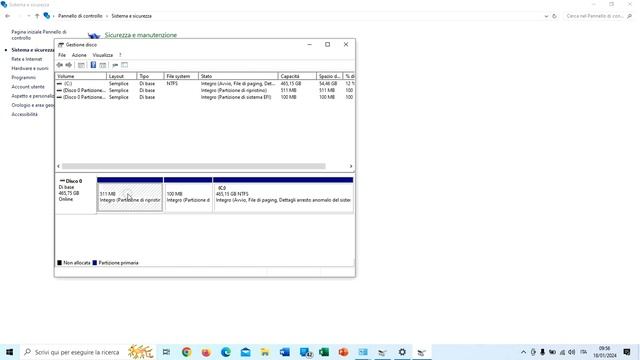Click the small drive icon before last toolbar icon
This screenshot has height=360, width=640.
pos(115,65)
